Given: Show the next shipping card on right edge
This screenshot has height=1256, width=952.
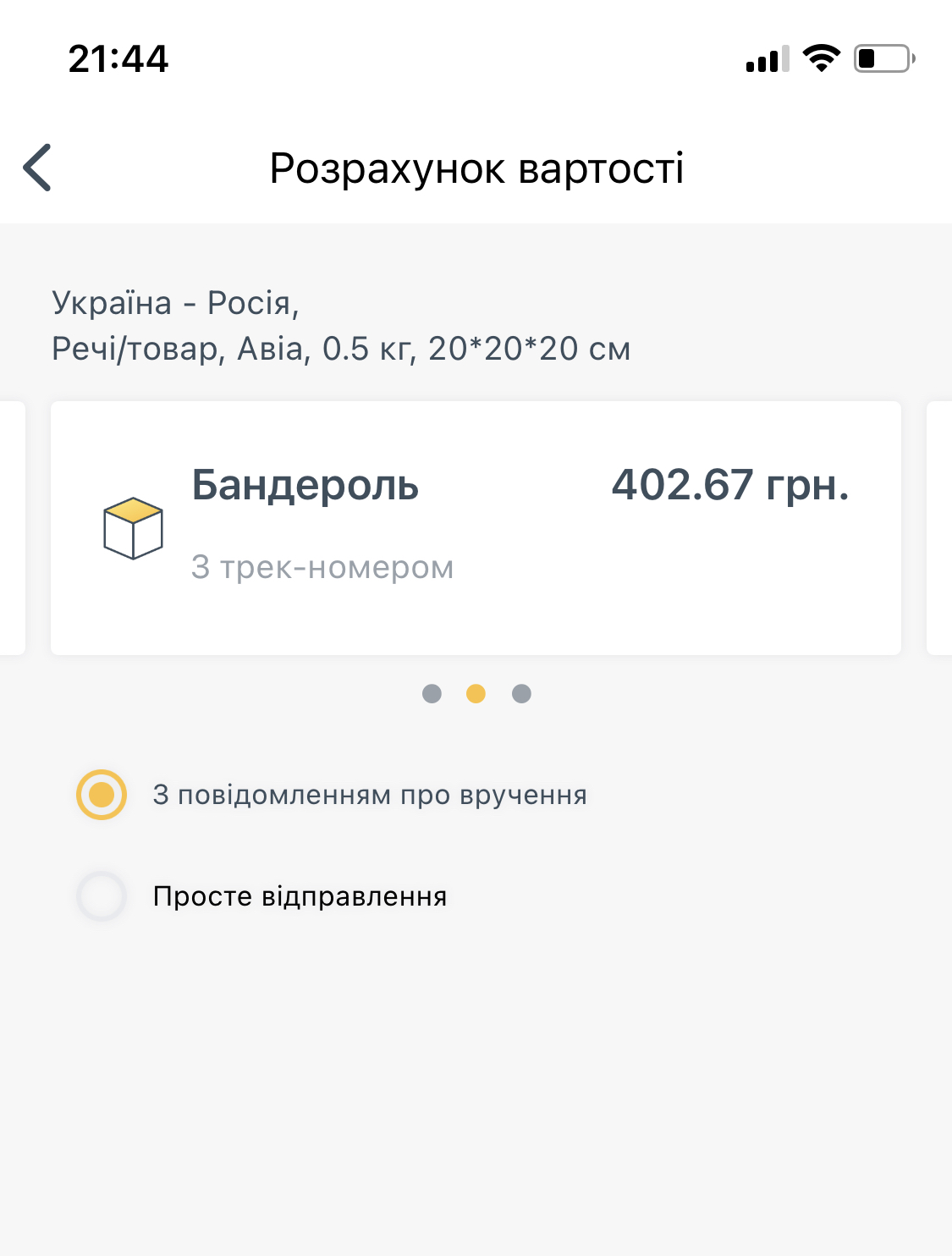Looking at the screenshot, I should click(939, 528).
